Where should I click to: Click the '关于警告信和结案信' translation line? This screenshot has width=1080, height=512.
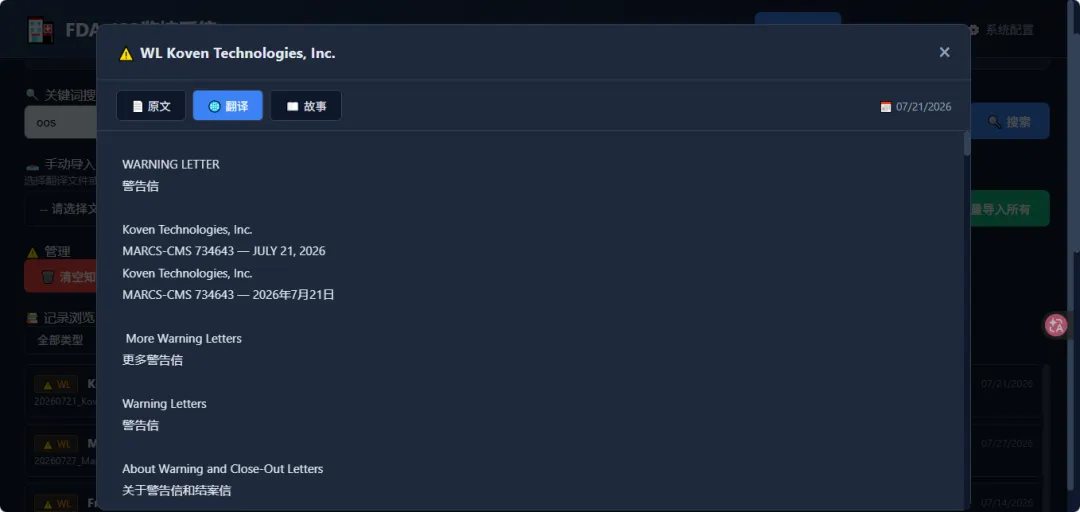[x=176, y=490]
